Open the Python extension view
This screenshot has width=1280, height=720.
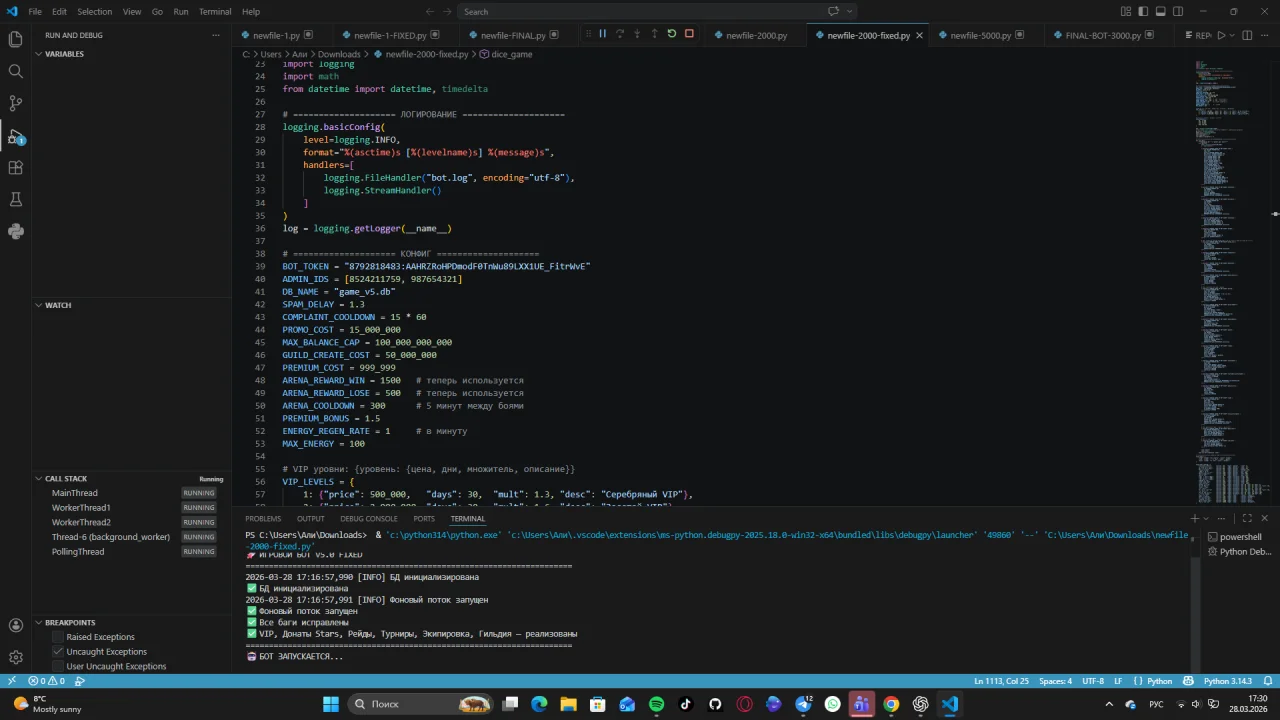tap(15, 232)
